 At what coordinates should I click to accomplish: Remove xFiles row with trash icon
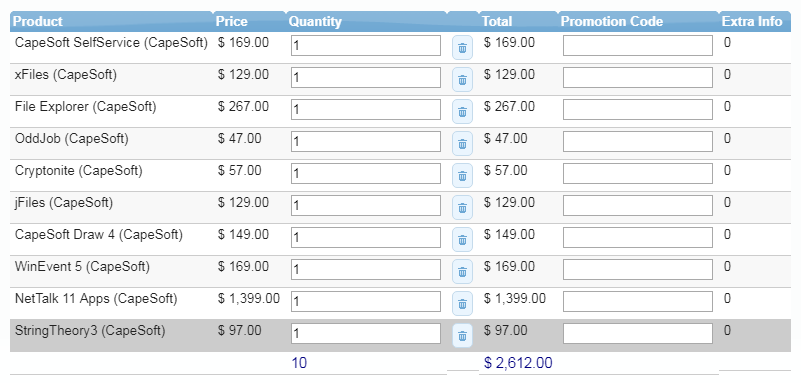pyautogui.click(x=462, y=80)
